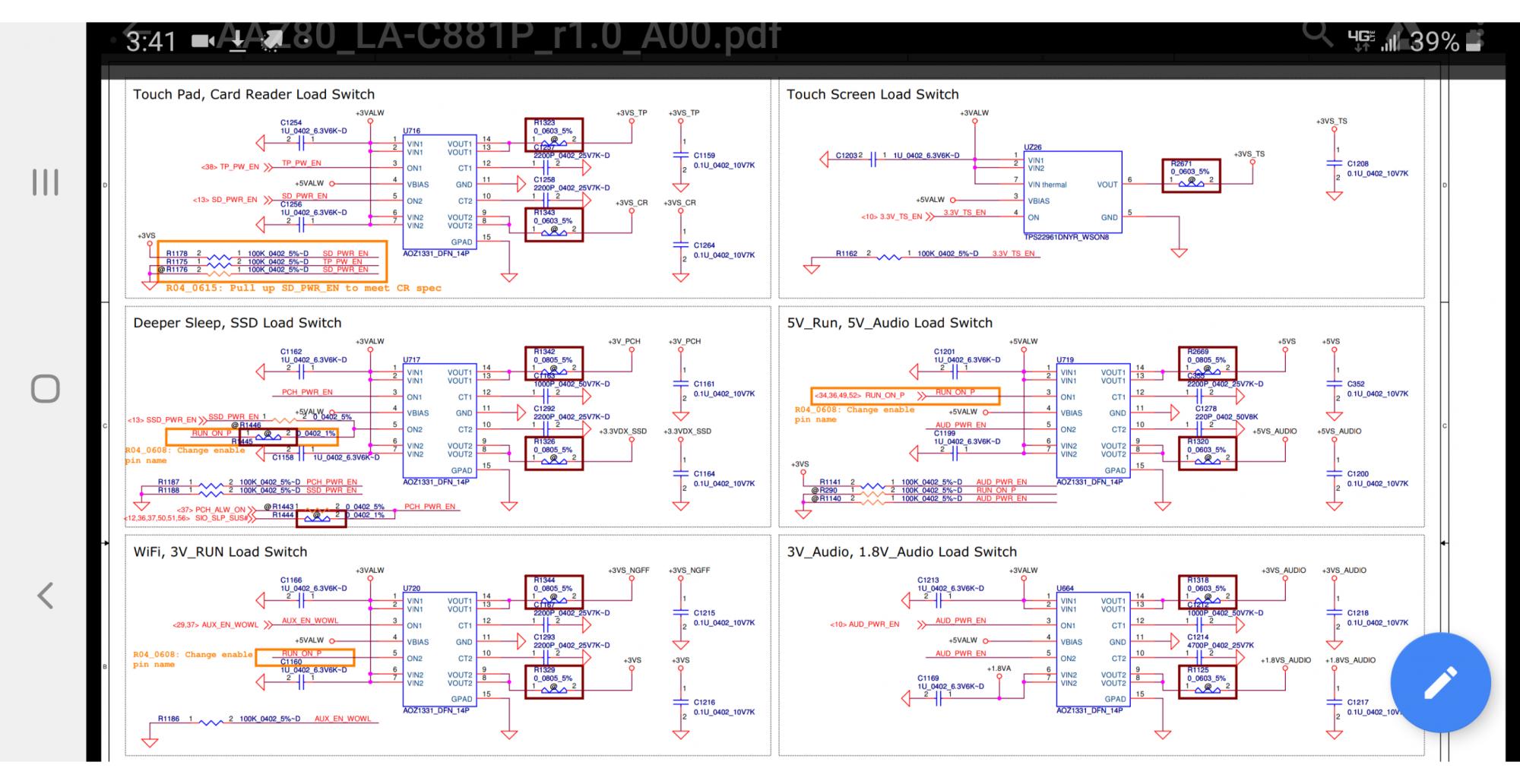This screenshot has height=784, width=1520.
Task: Click the C1215 capacitor label
Action: tap(705, 613)
